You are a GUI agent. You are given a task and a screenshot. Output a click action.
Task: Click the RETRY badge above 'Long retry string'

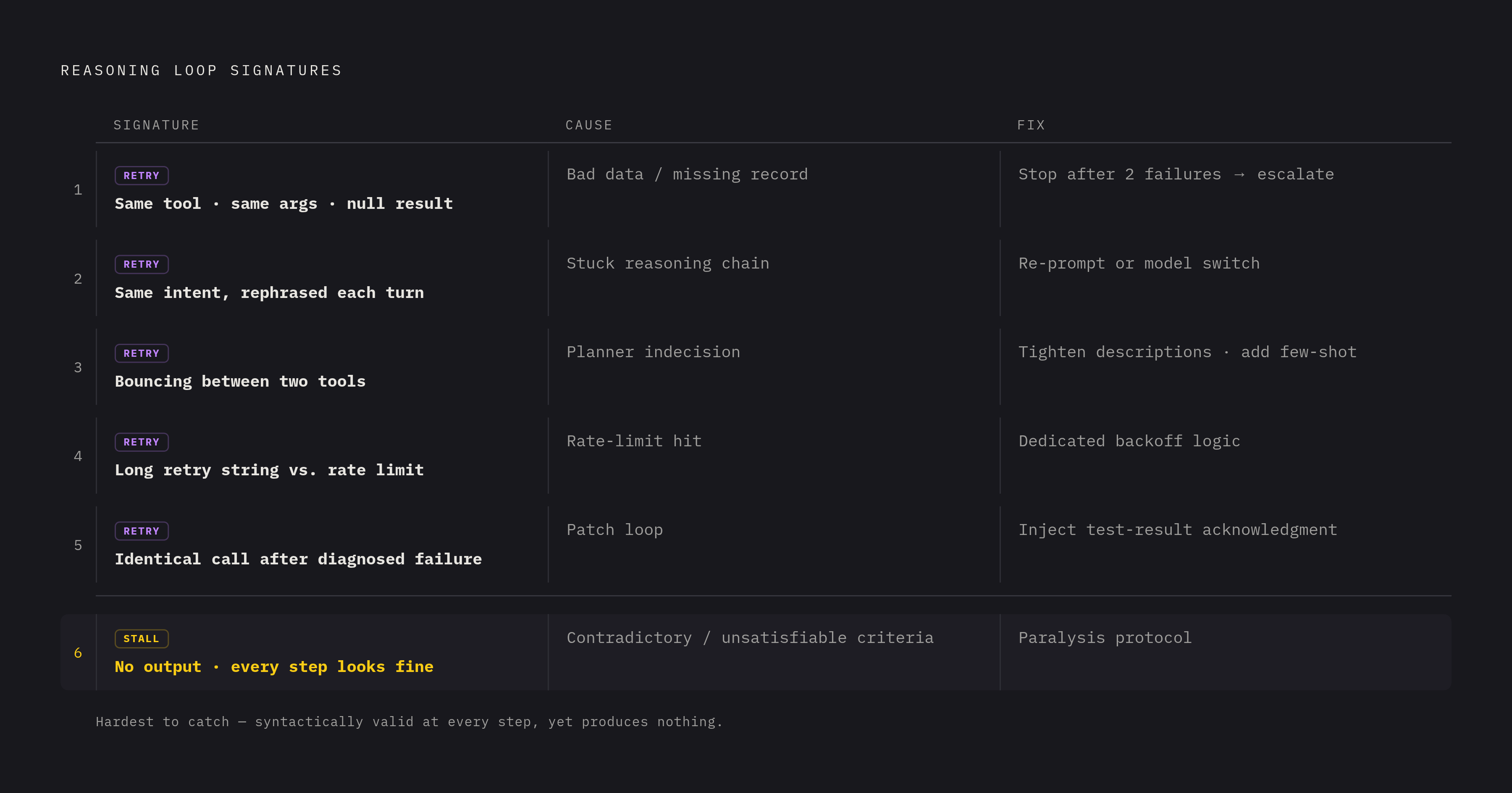pos(142,442)
